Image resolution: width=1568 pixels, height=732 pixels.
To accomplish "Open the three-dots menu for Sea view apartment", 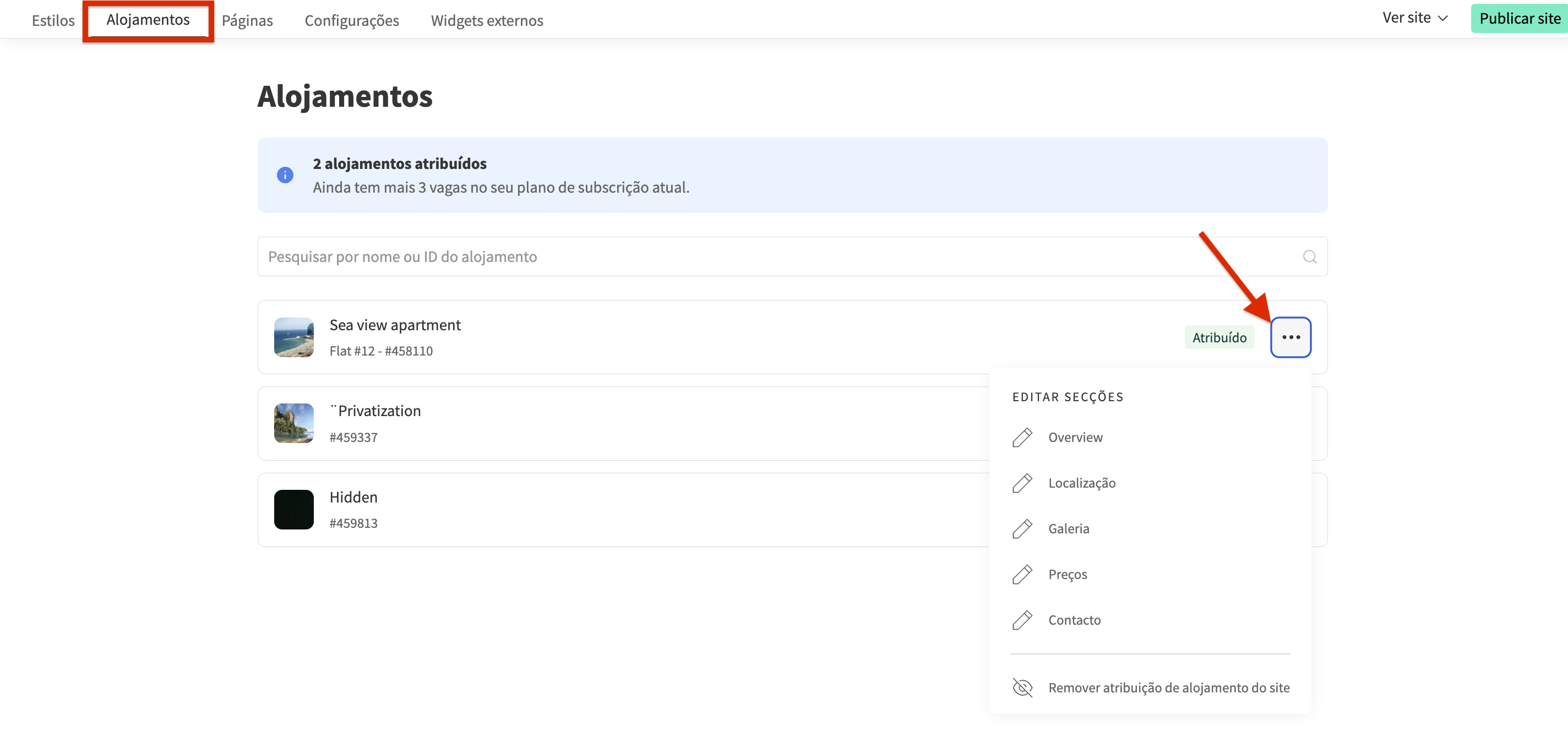I will coord(1291,336).
